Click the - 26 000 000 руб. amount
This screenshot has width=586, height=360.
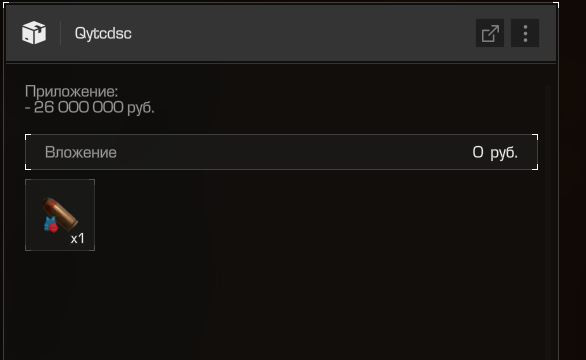click(90, 108)
